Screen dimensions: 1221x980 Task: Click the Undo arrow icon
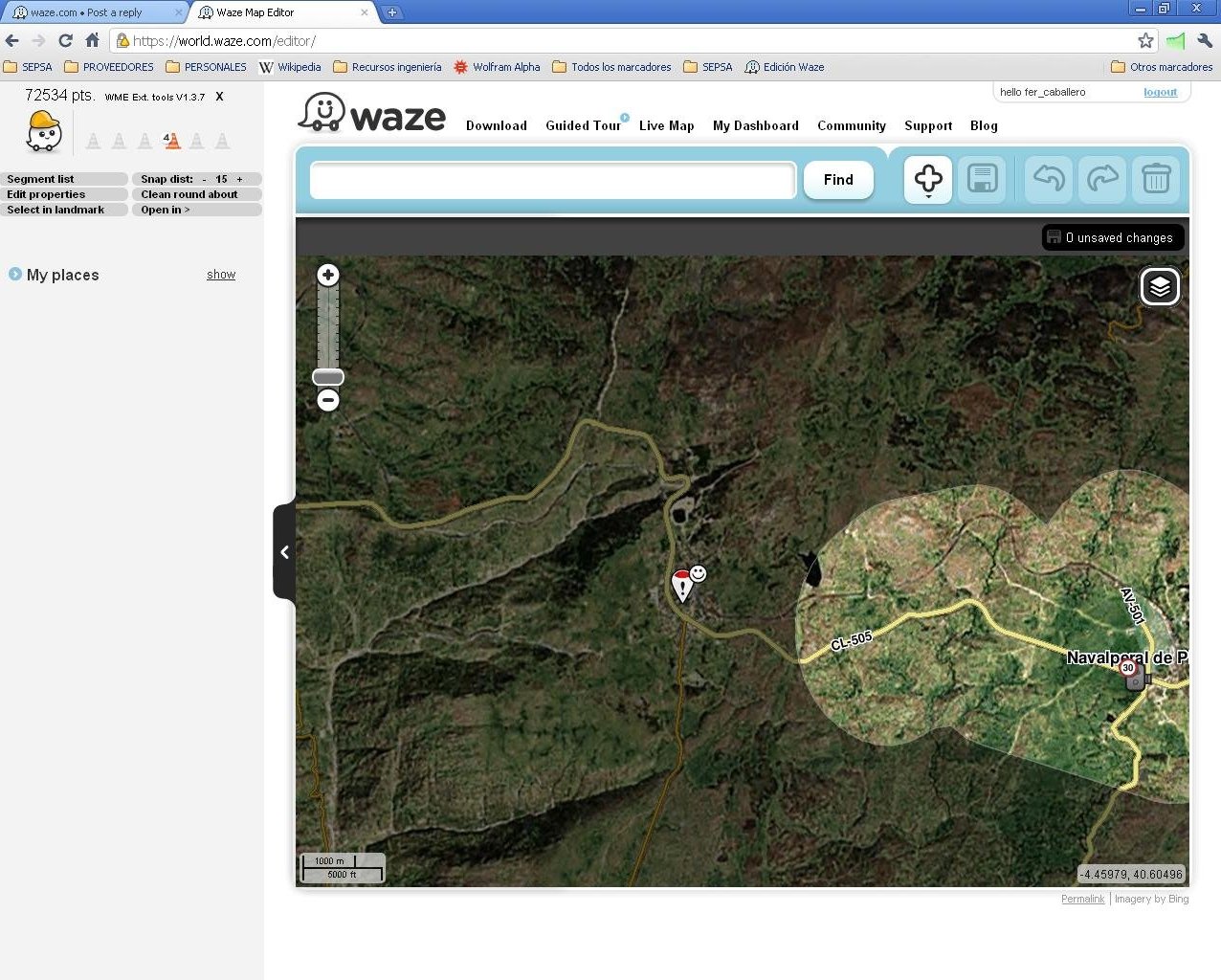[1049, 179]
